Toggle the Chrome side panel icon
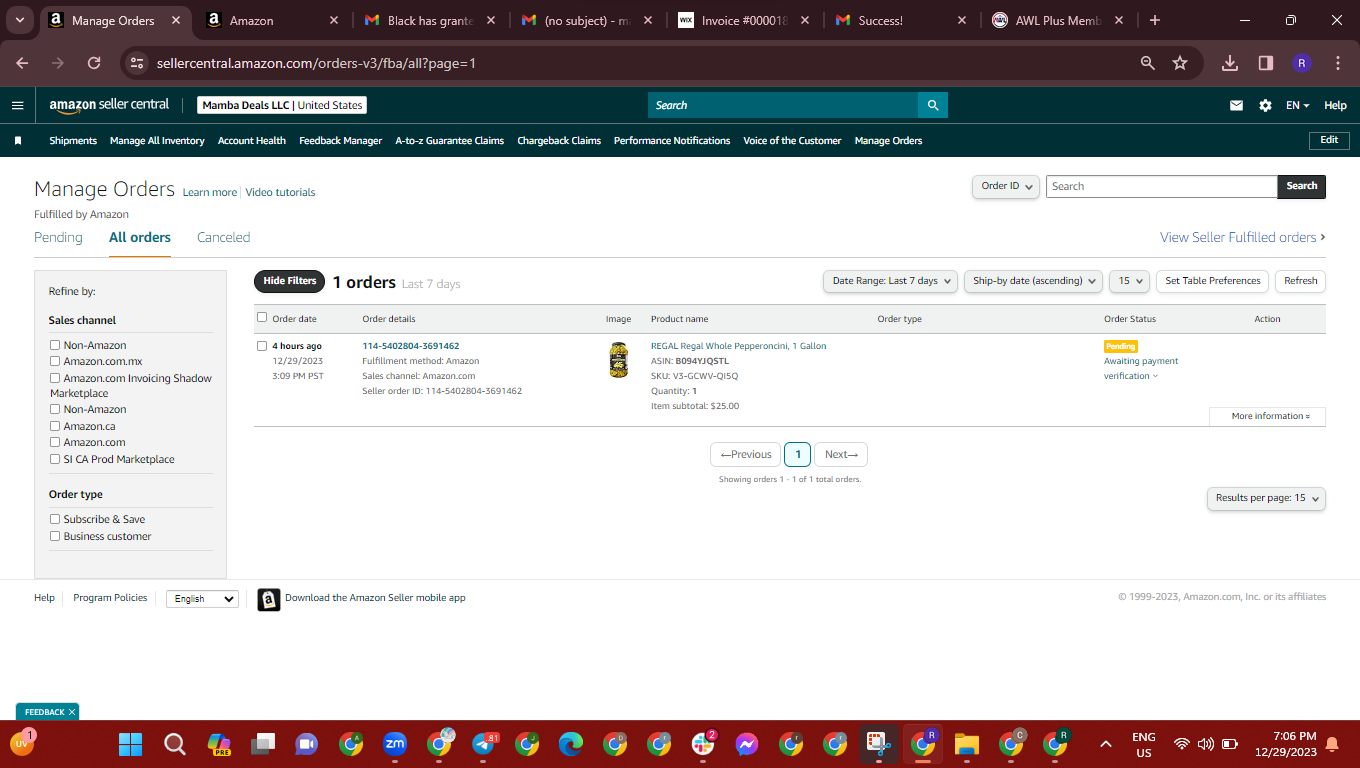Viewport: 1360px width, 768px height. pos(1265,63)
